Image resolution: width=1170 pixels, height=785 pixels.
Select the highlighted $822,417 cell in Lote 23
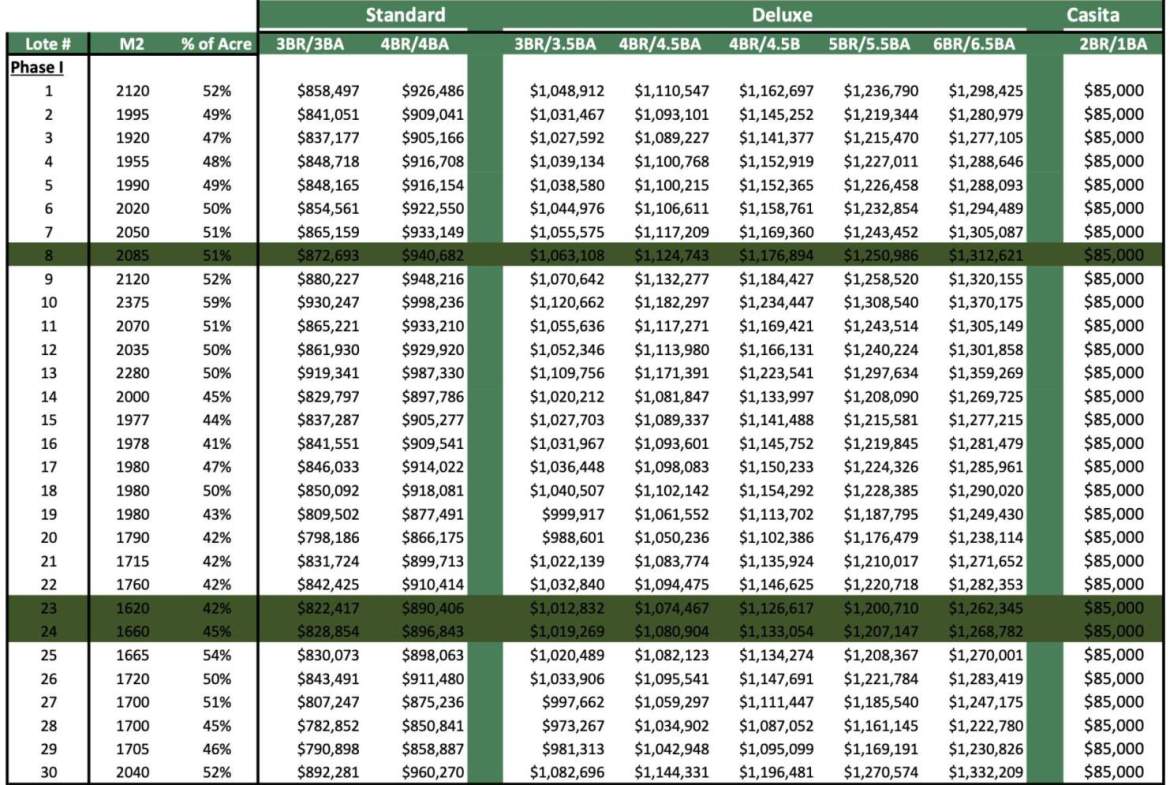[x=327, y=608]
